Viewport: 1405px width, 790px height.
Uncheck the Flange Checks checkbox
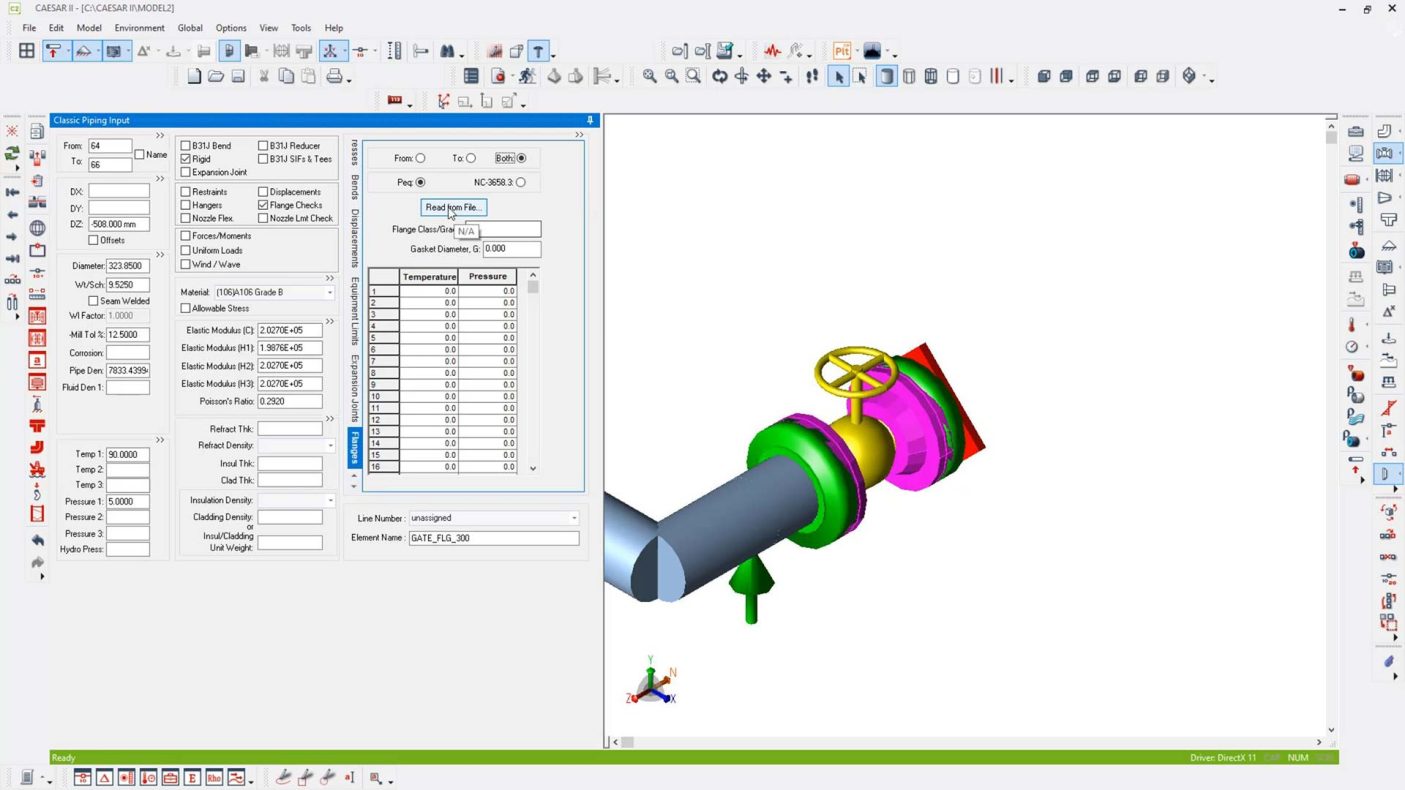point(264,205)
